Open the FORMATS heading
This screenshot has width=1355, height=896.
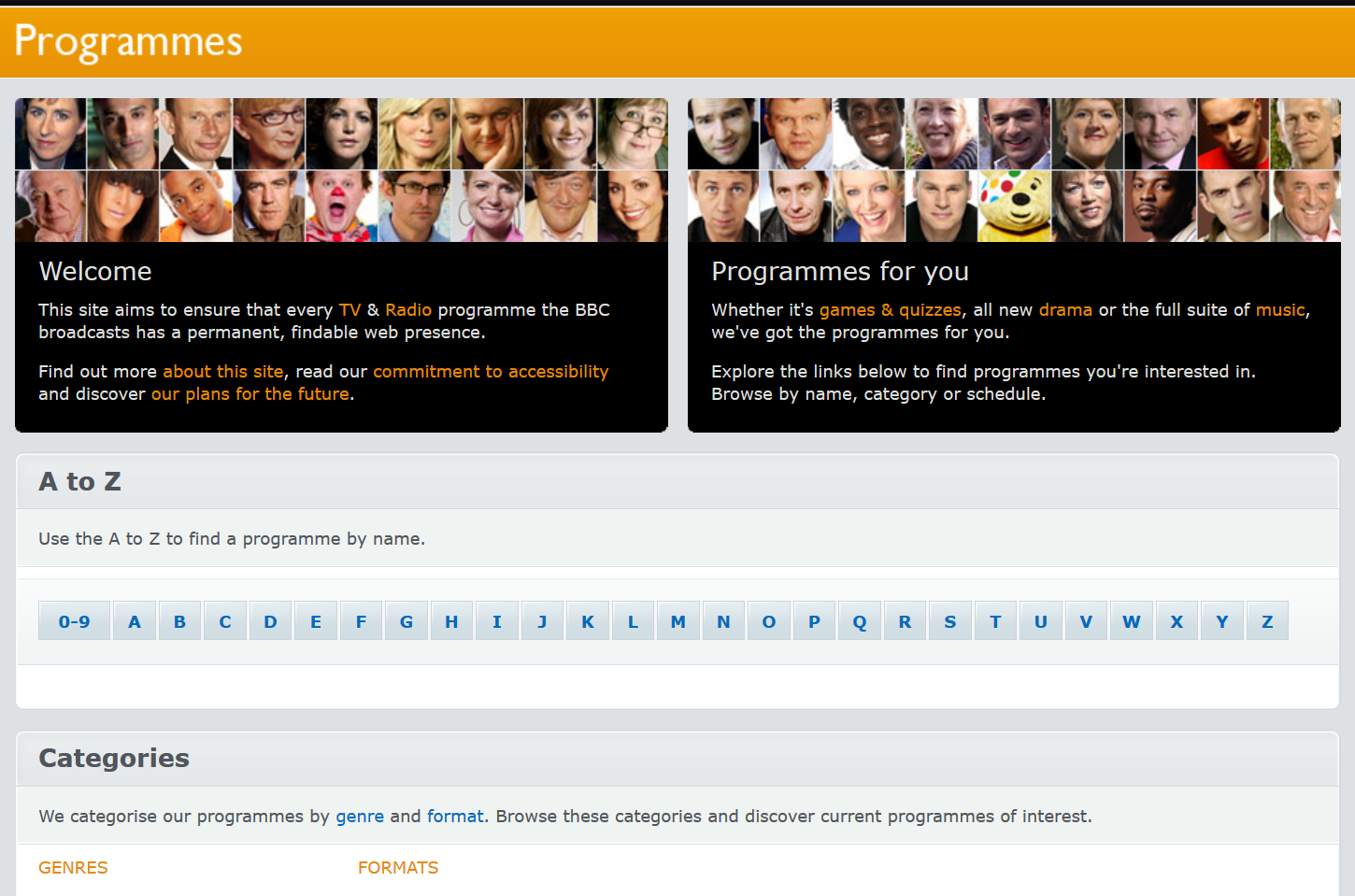[398, 868]
